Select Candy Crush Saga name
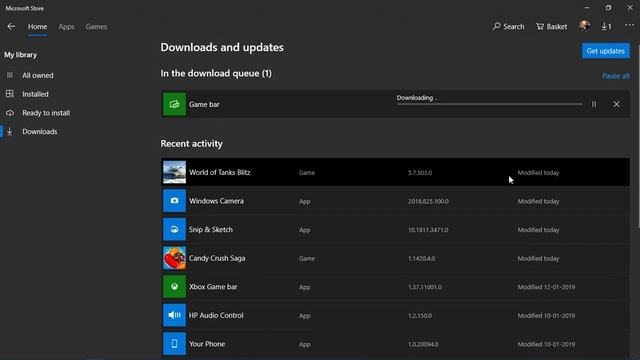640x360 pixels. 217,258
